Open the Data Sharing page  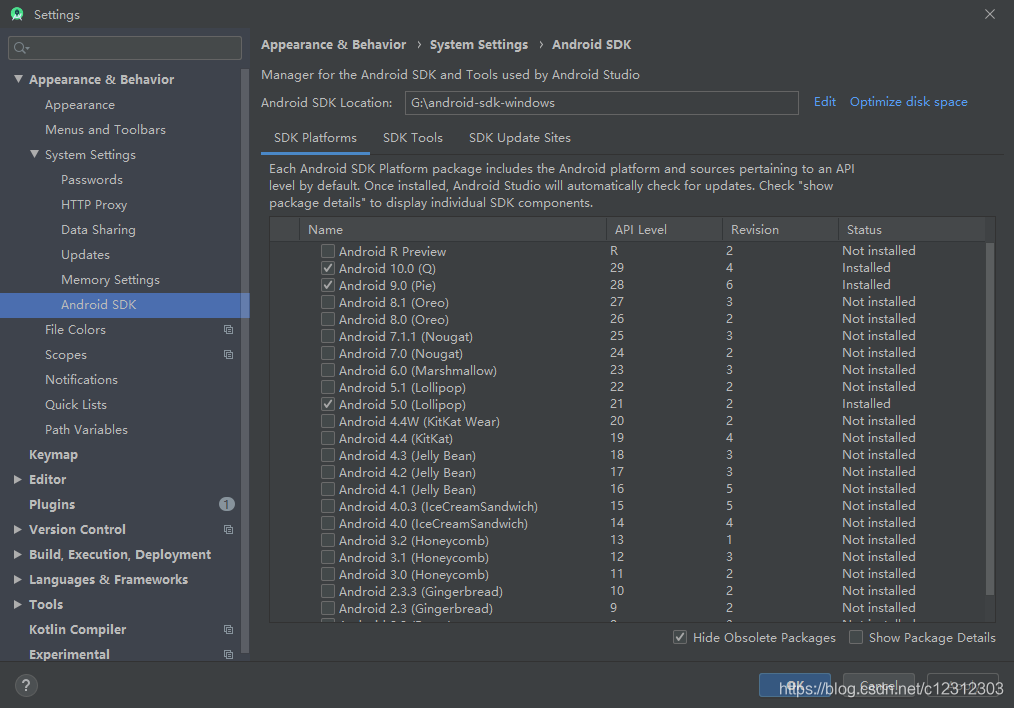point(98,230)
